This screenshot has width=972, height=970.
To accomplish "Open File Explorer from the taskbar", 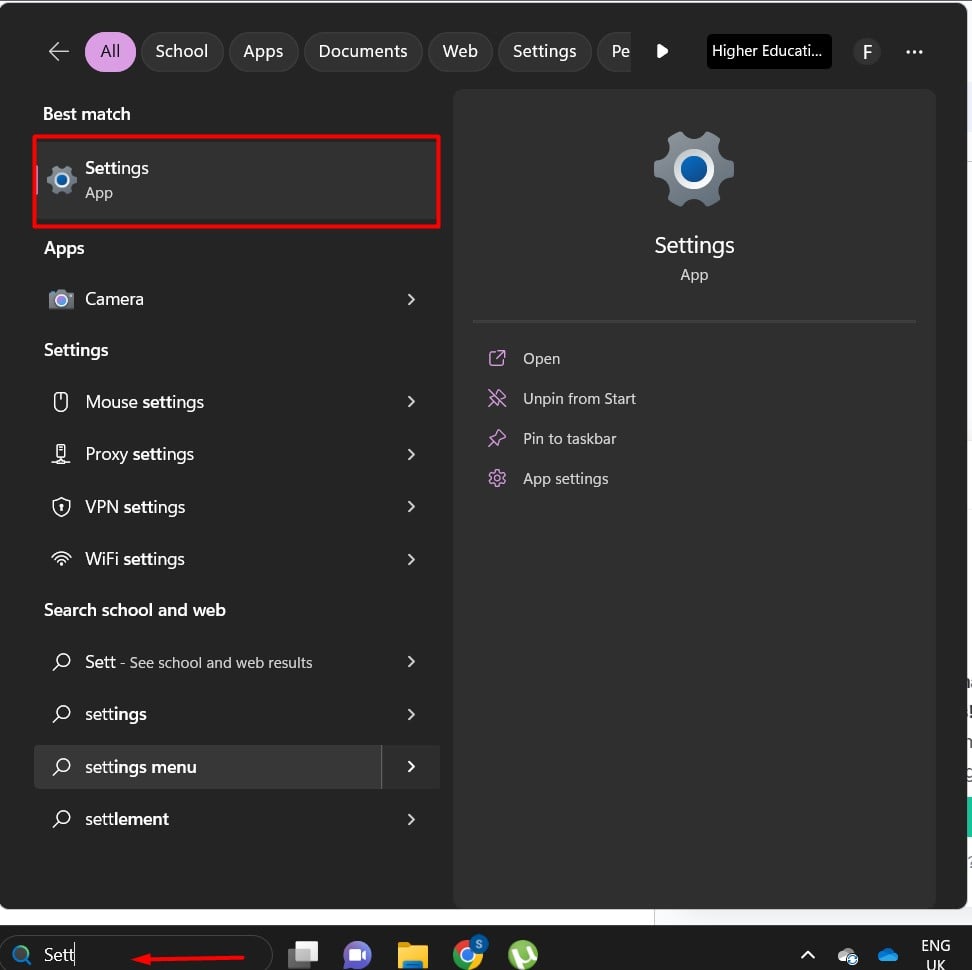I will (x=413, y=954).
